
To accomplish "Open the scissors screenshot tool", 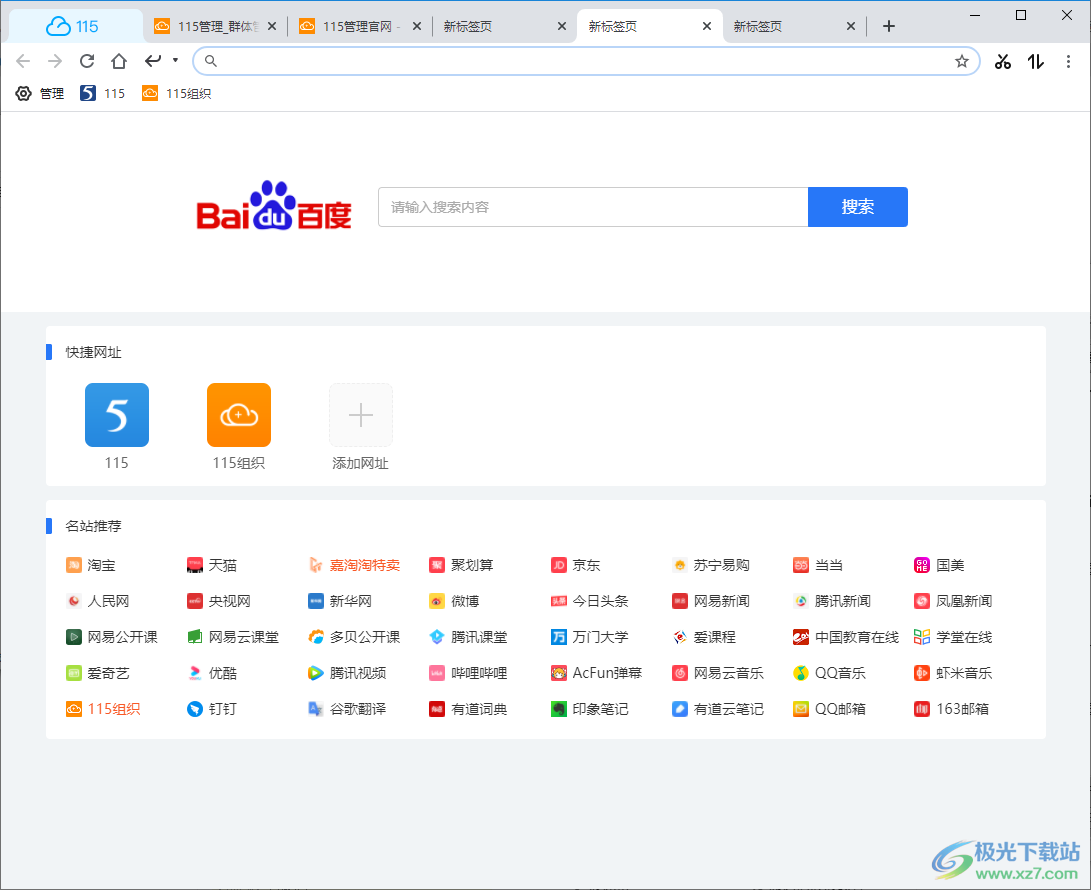I will [1003, 62].
